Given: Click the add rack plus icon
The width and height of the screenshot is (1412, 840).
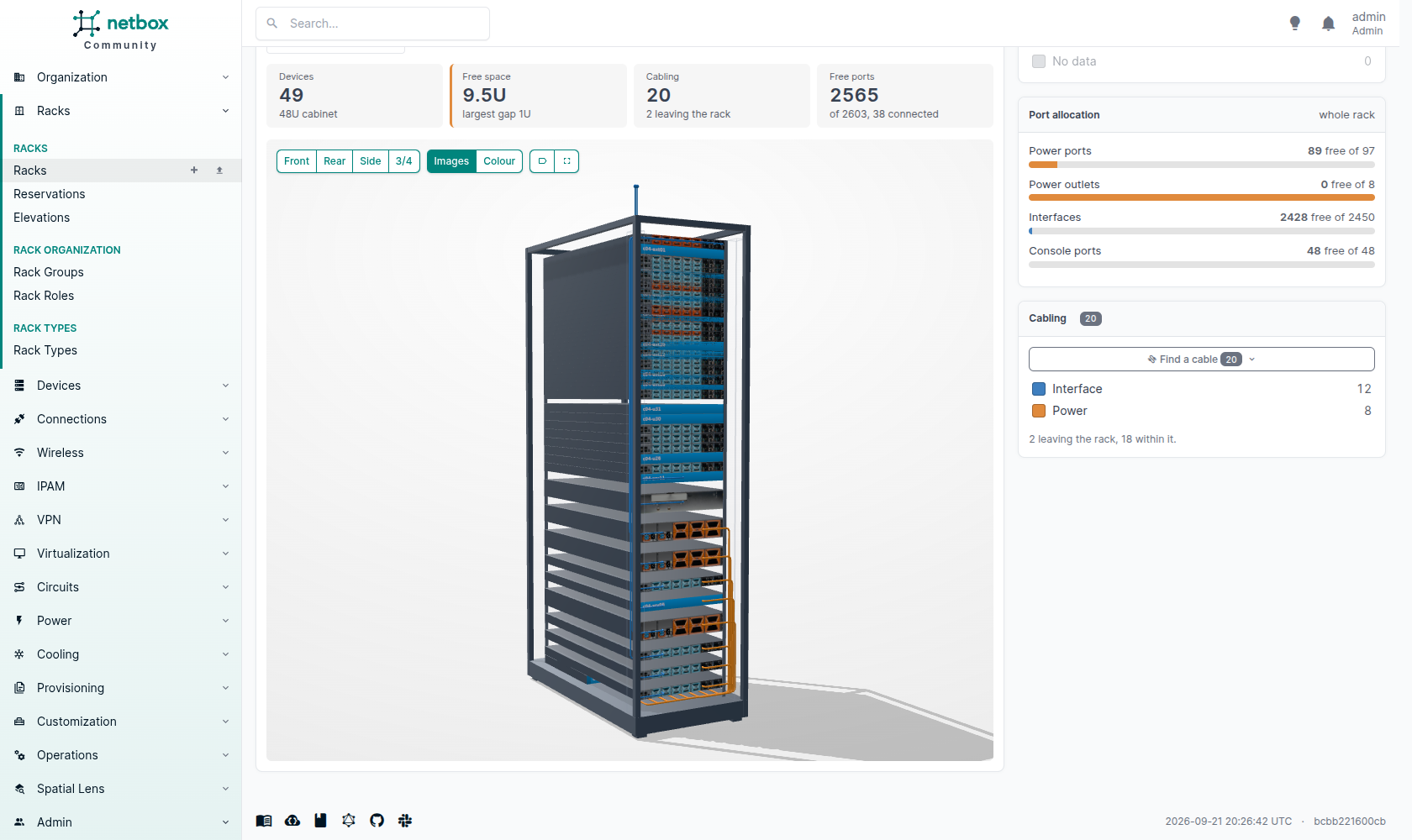Looking at the screenshot, I should pyautogui.click(x=194, y=171).
